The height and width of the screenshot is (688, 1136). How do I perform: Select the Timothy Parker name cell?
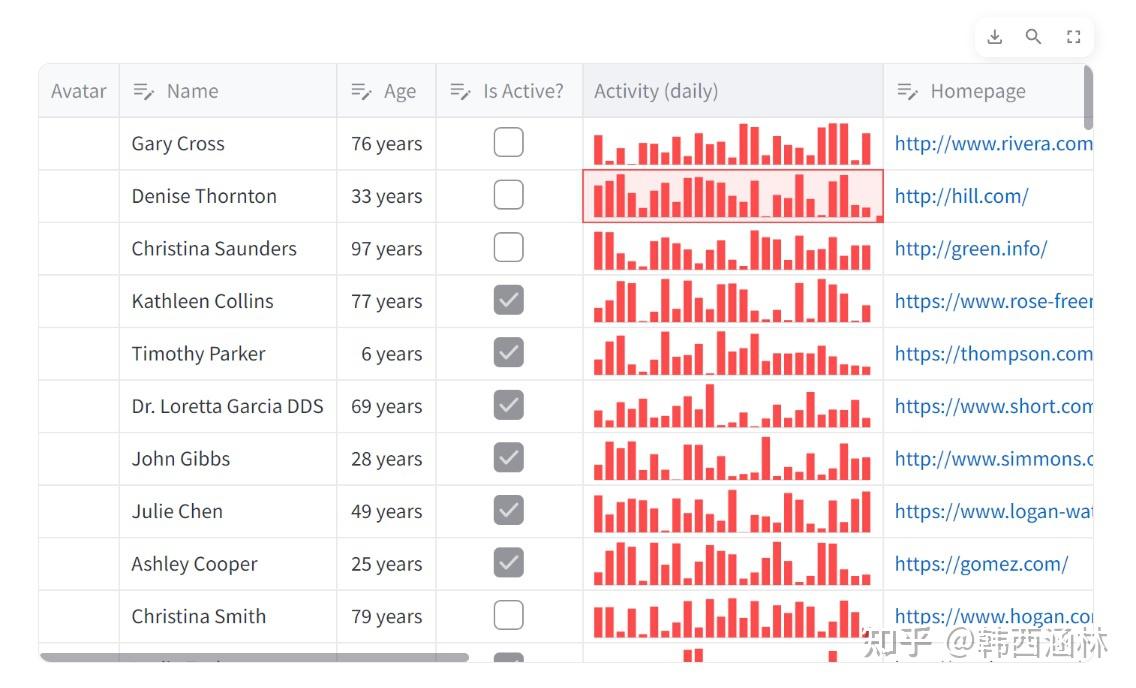pos(199,354)
